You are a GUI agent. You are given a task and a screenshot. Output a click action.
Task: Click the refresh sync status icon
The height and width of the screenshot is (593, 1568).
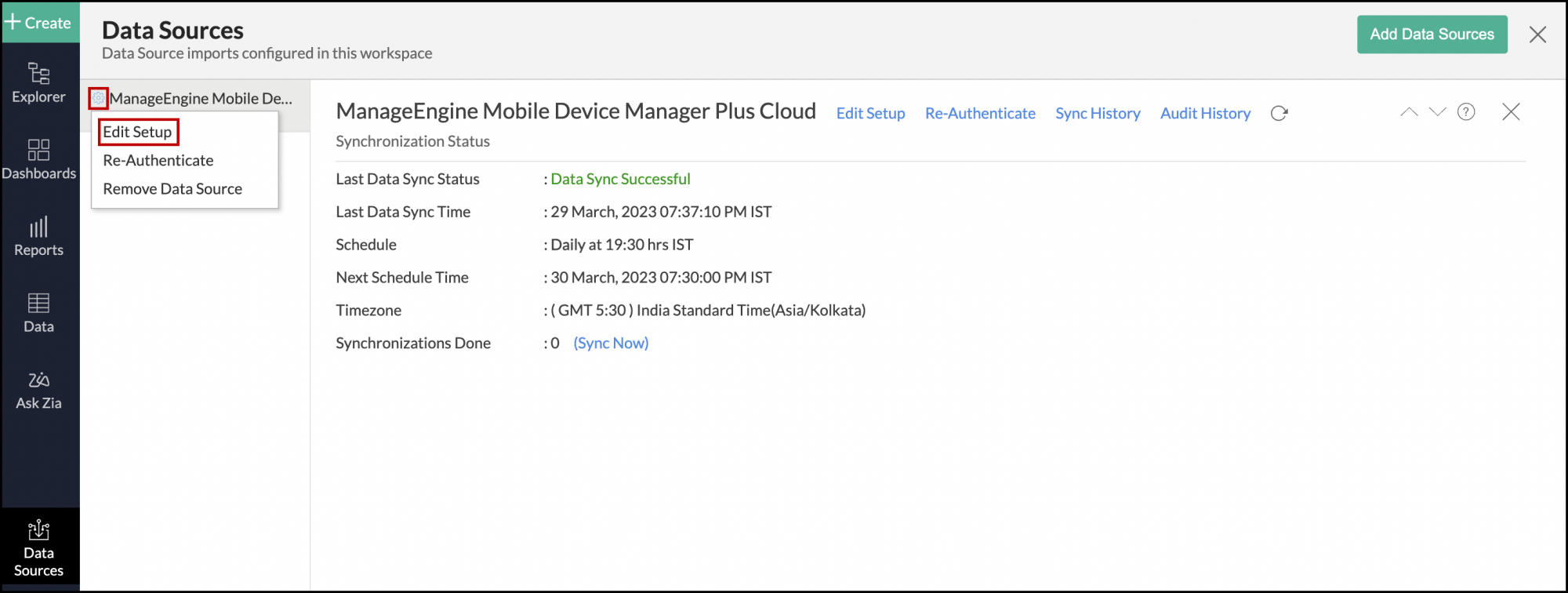coord(1279,114)
